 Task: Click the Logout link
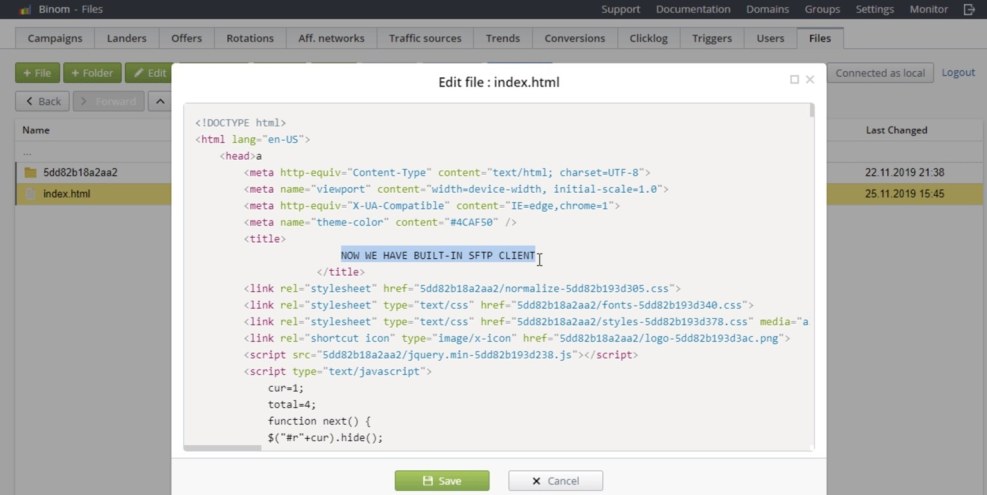click(x=958, y=73)
